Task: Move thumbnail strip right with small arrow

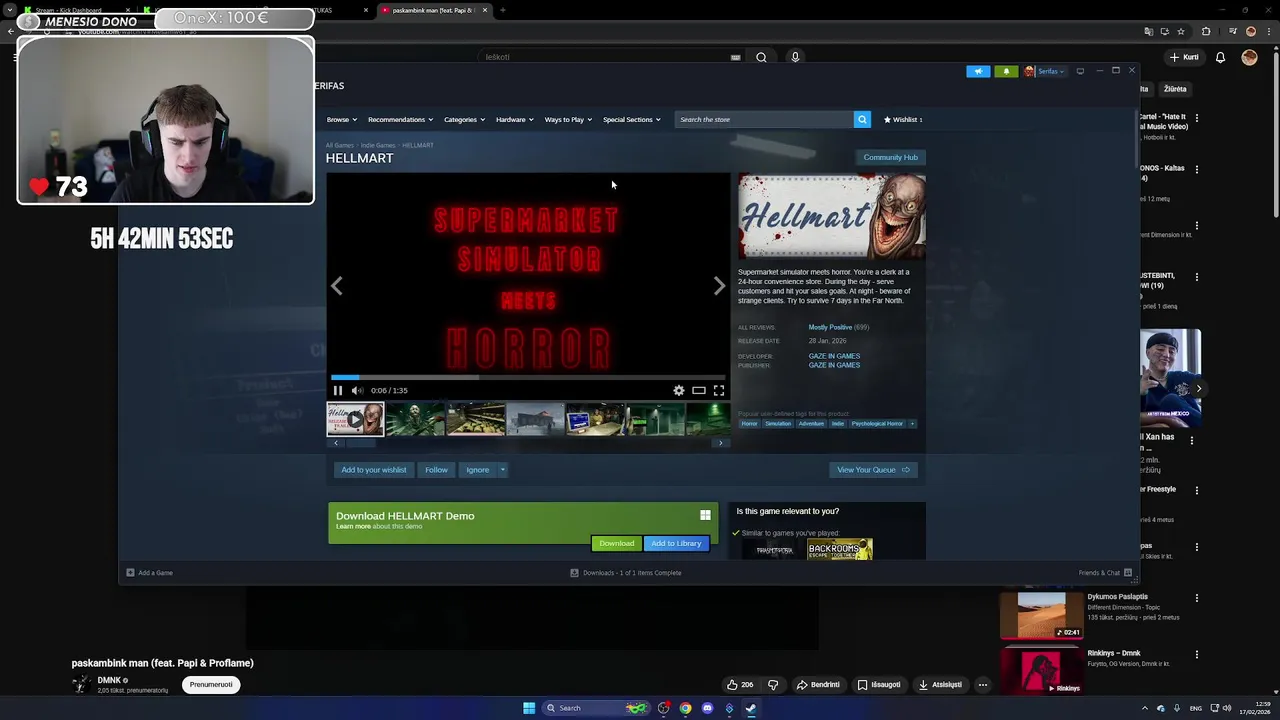Action: pos(720,443)
